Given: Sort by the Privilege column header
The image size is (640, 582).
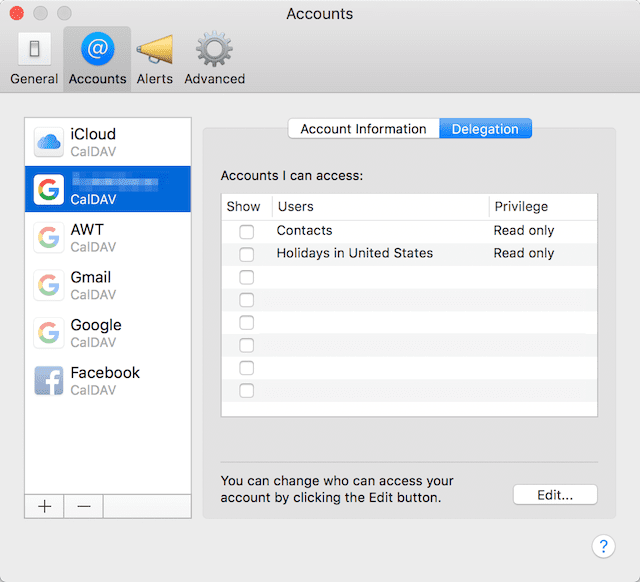Looking at the screenshot, I should (x=541, y=207).
